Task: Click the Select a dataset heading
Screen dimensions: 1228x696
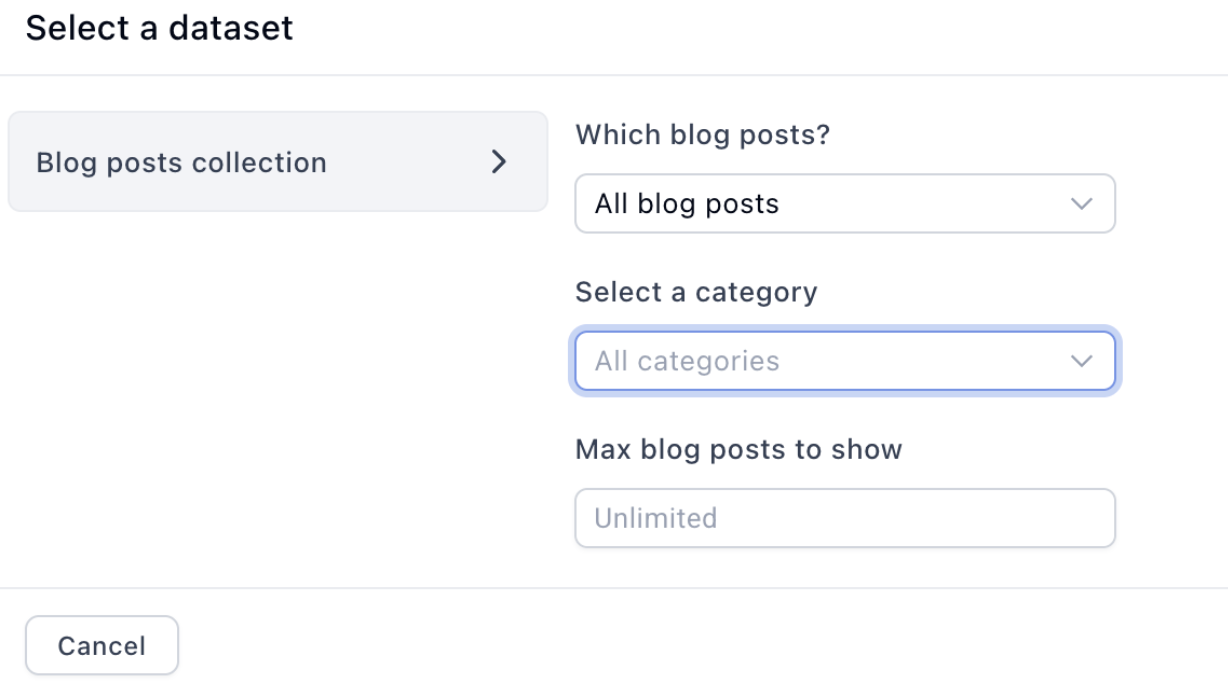Action: pyautogui.click(x=160, y=28)
